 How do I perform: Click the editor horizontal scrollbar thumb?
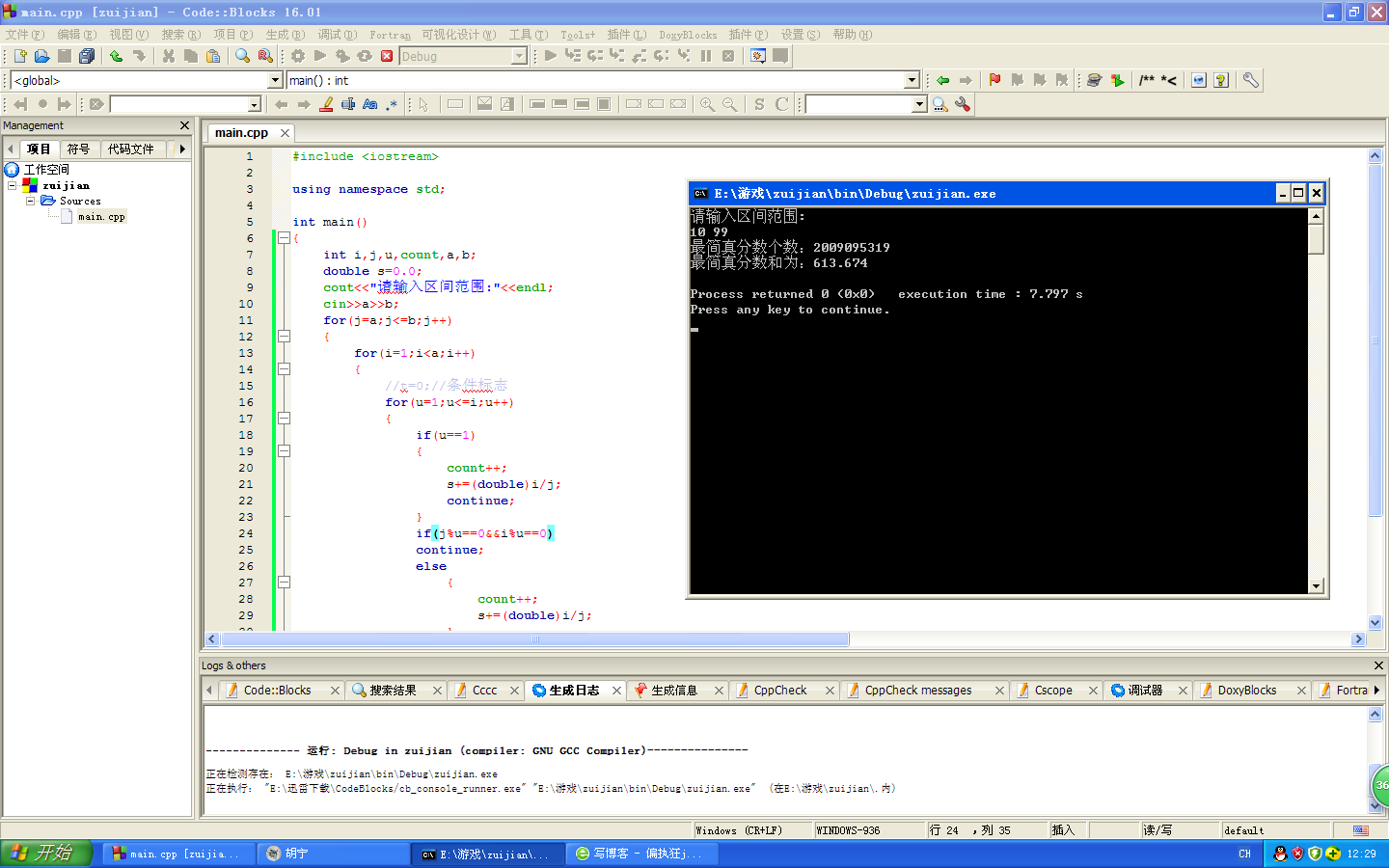click(x=535, y=639)
